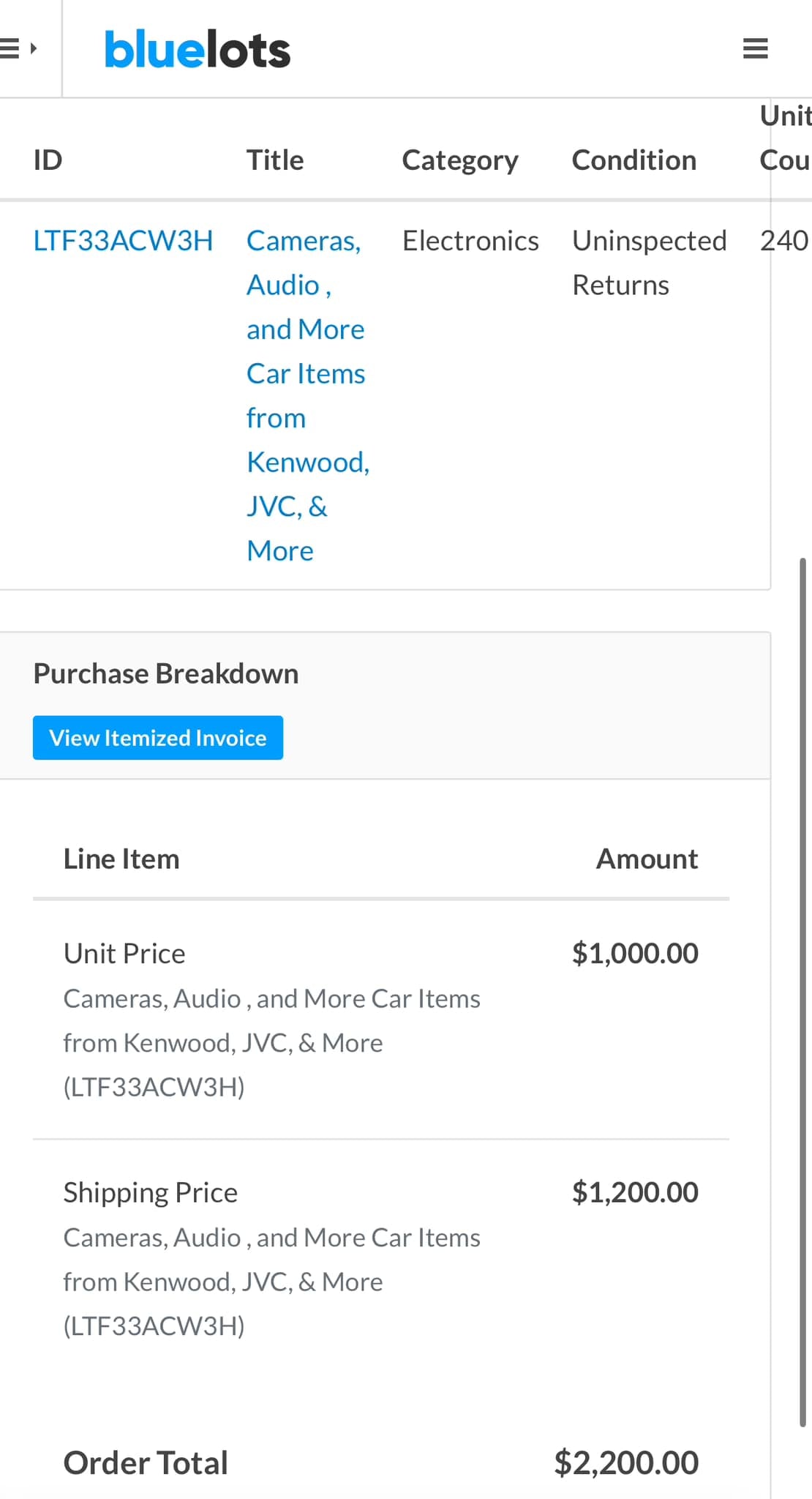Open lot ID LTF33ACW3H link
This screenshot has width=812, height=1499.
tap(123, 241)
